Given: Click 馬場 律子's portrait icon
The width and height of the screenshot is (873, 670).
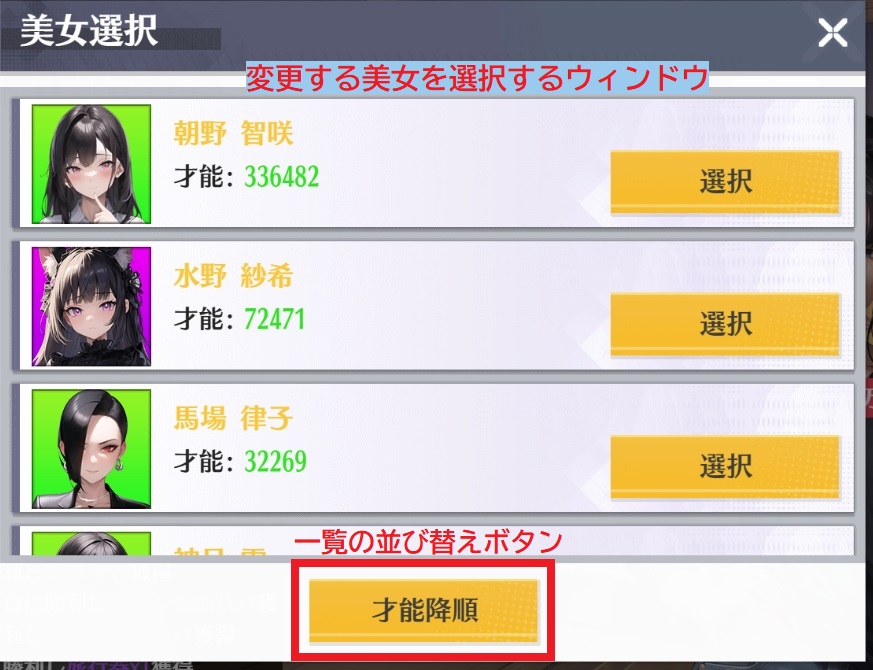Looking at the screenshot, I should coord(91,449).
